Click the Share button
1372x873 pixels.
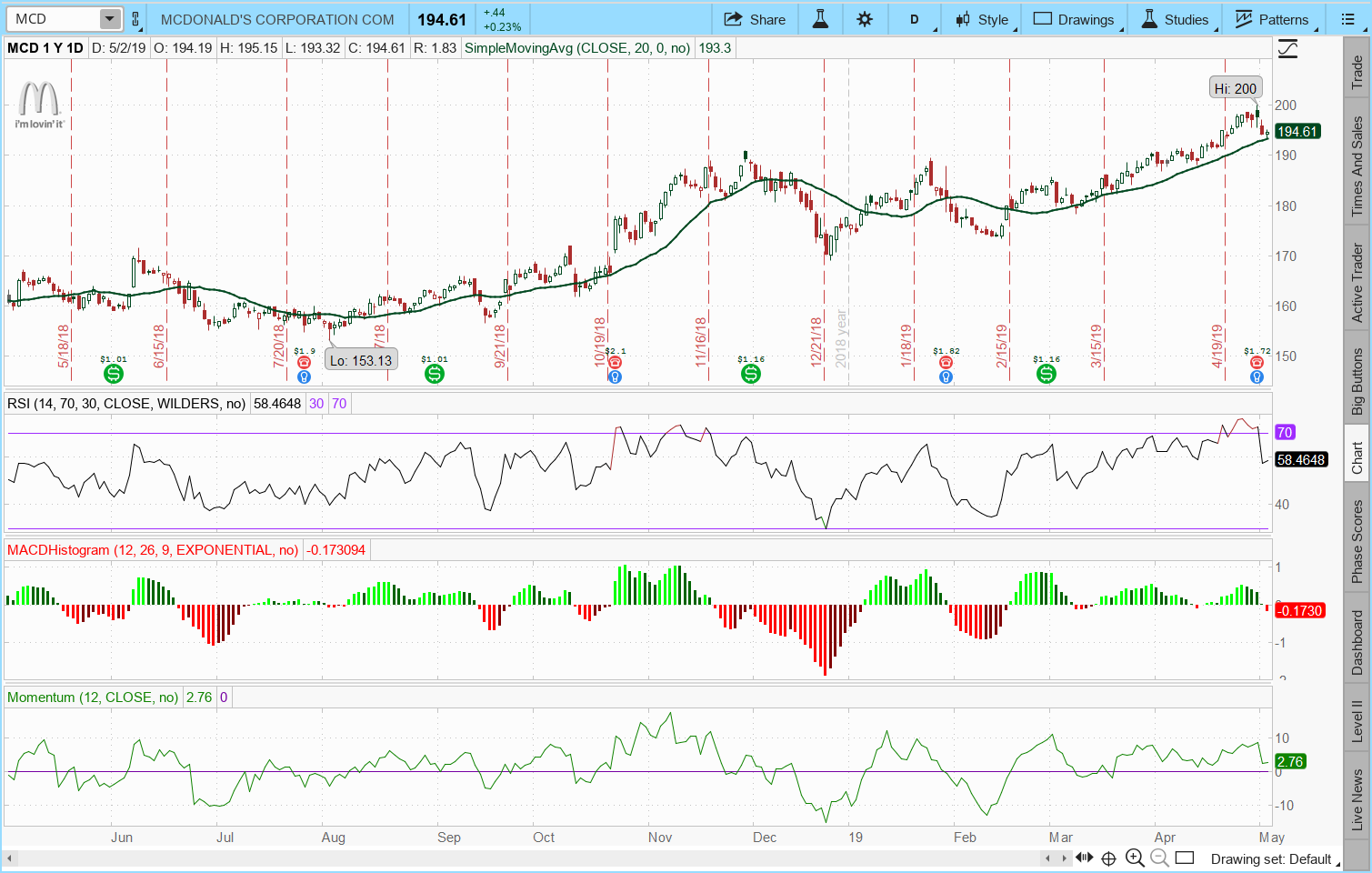755,19
